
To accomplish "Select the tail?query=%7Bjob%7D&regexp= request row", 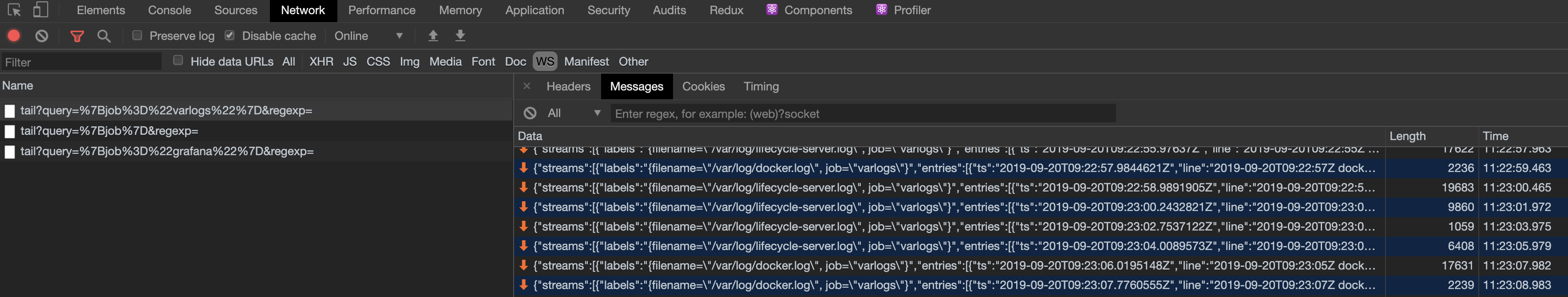I will click(256, 131).
